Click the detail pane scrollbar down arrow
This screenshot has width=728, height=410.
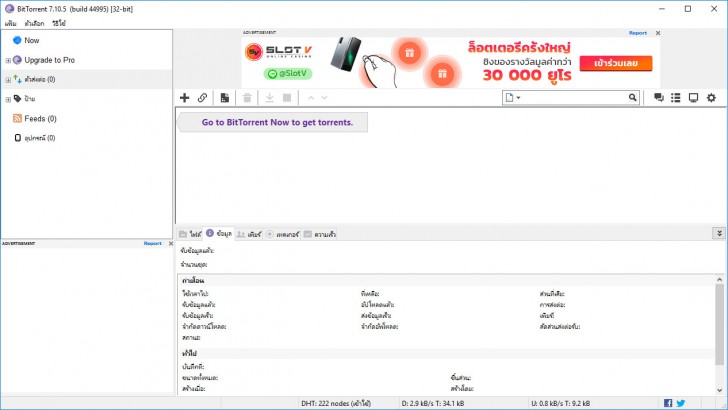pyautogui.click(x=719, y=390)
